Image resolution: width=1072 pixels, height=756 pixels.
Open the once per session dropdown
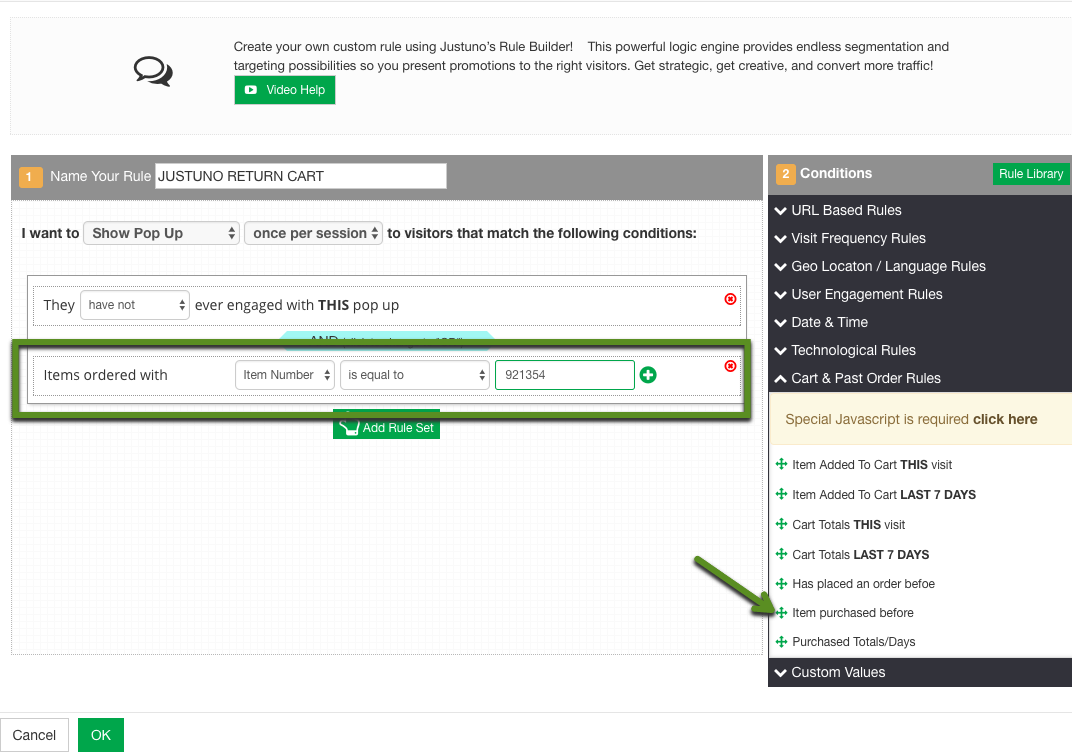314,233
